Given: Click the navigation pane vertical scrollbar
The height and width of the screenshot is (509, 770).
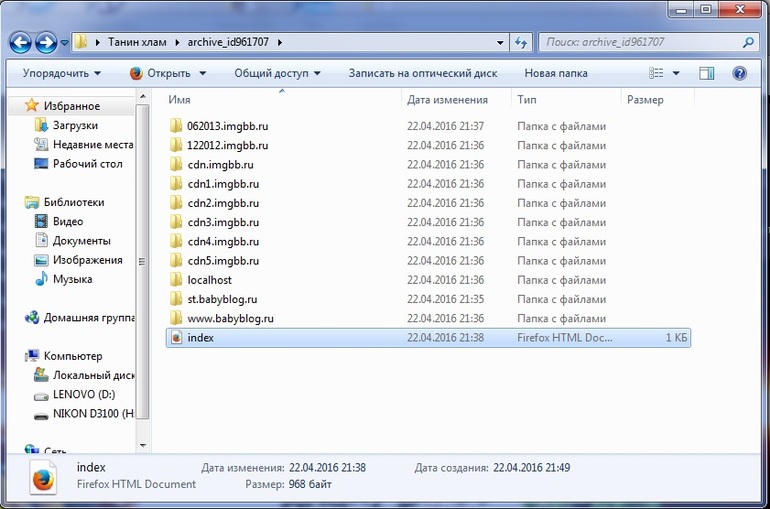Looking at the screenshot, I should (x=144, y=260).
